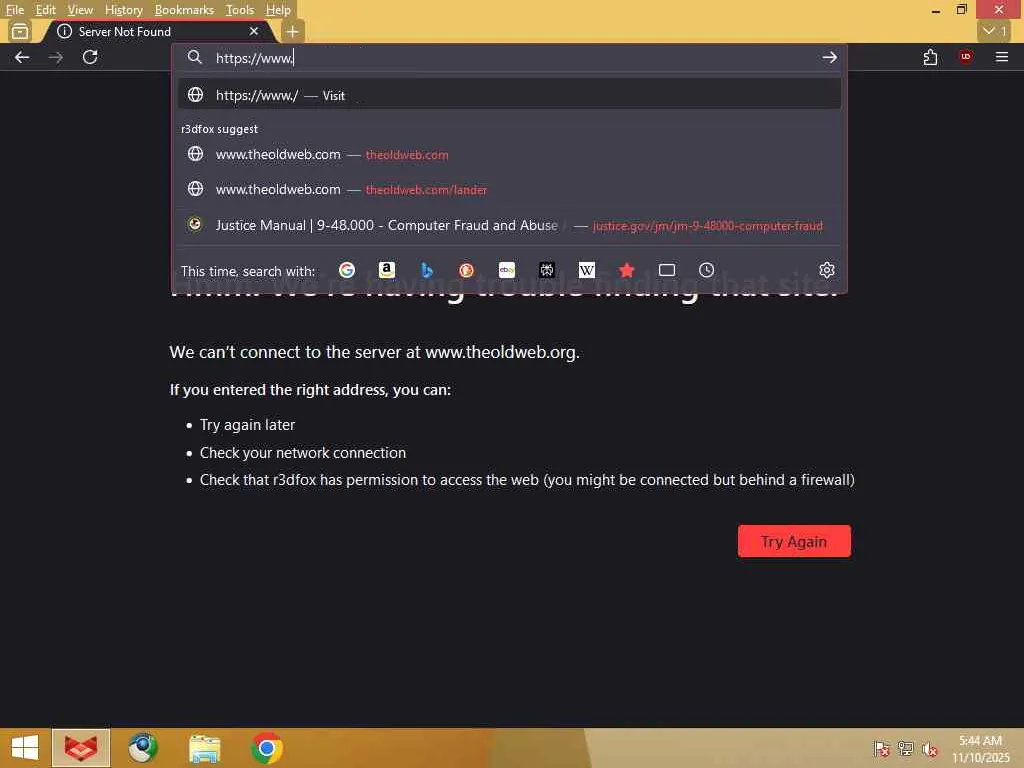The height and width of the screenshot is (768, 1024).
Task: Search open tabs with the tab icon
Action: tap(667, 270)
